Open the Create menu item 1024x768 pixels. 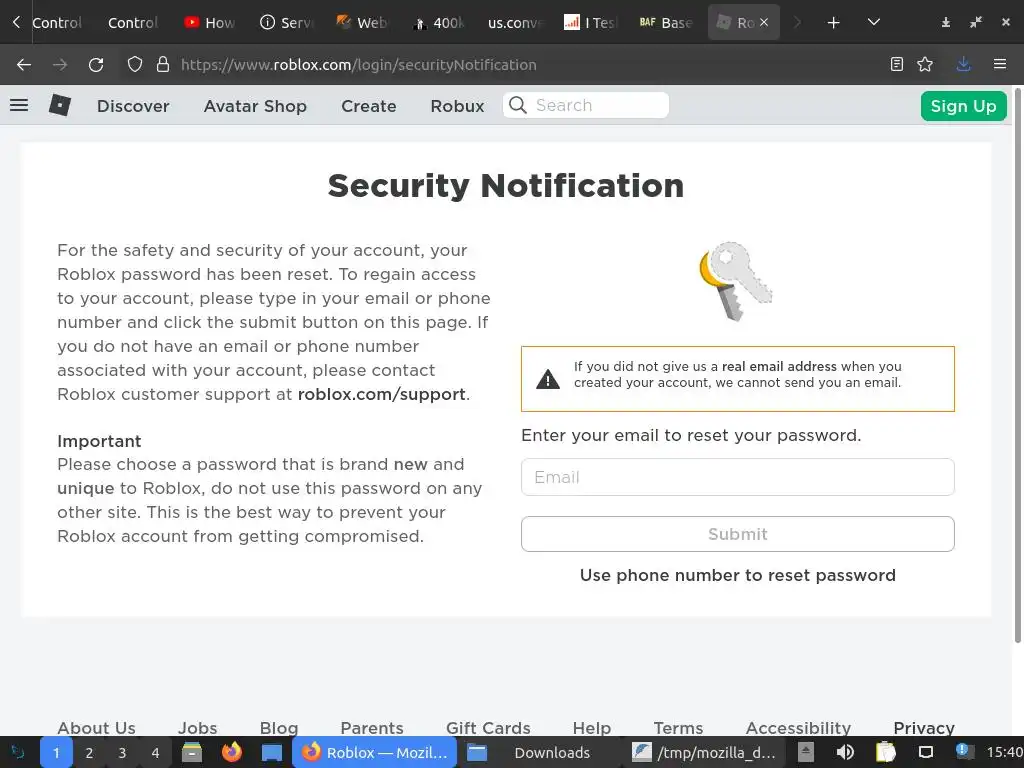point(368,106)
